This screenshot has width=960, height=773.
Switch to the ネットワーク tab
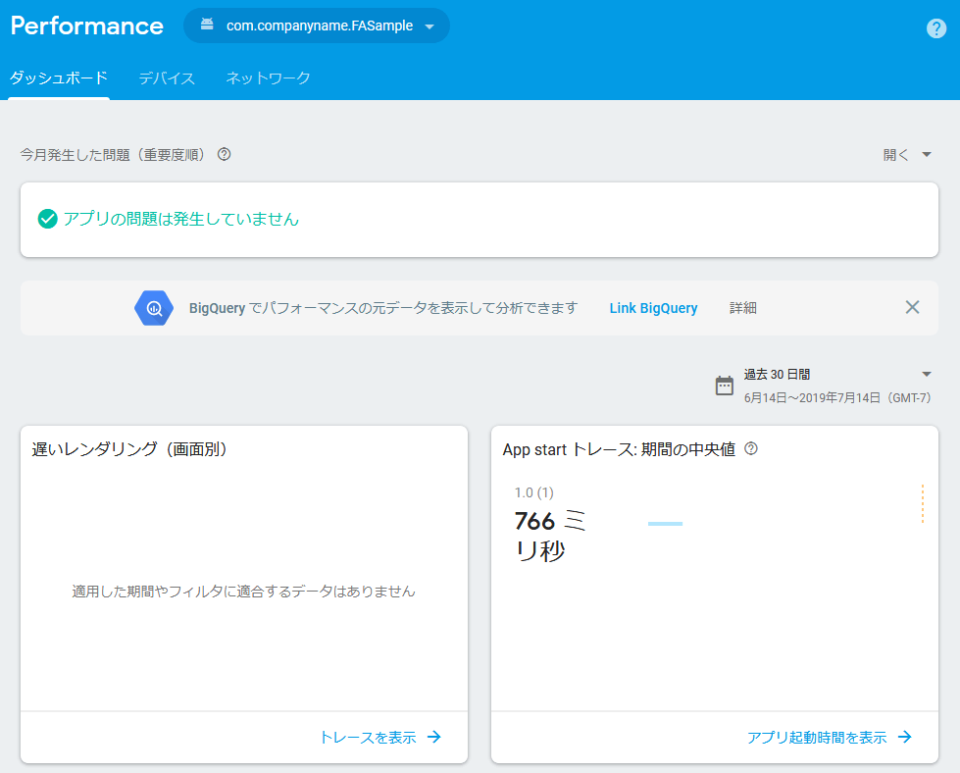pos(268,77)
